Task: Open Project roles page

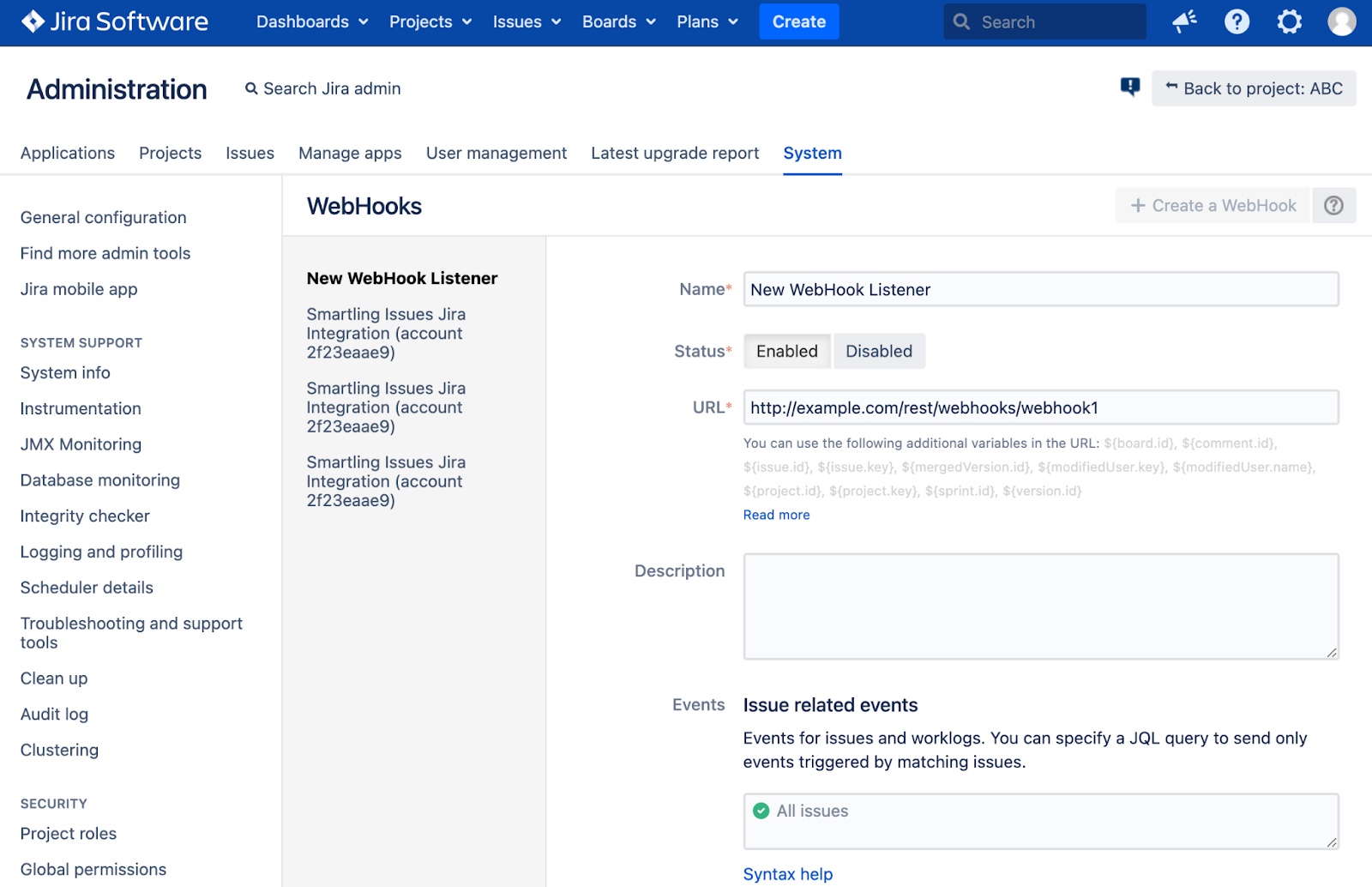Action: 69,834
